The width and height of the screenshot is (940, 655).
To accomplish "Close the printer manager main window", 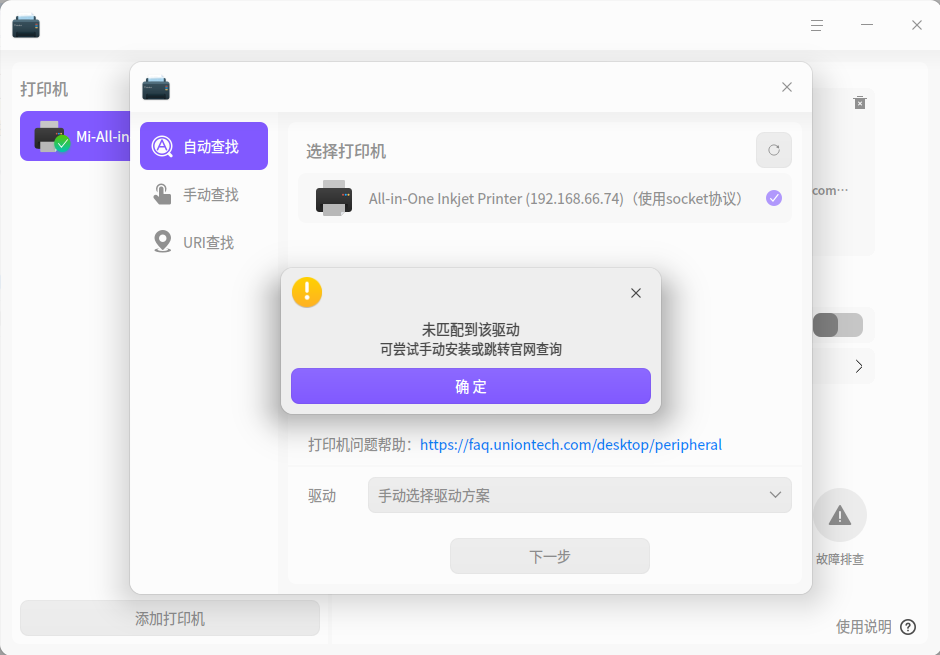I will pyautogui.click(x=917, y=25).
